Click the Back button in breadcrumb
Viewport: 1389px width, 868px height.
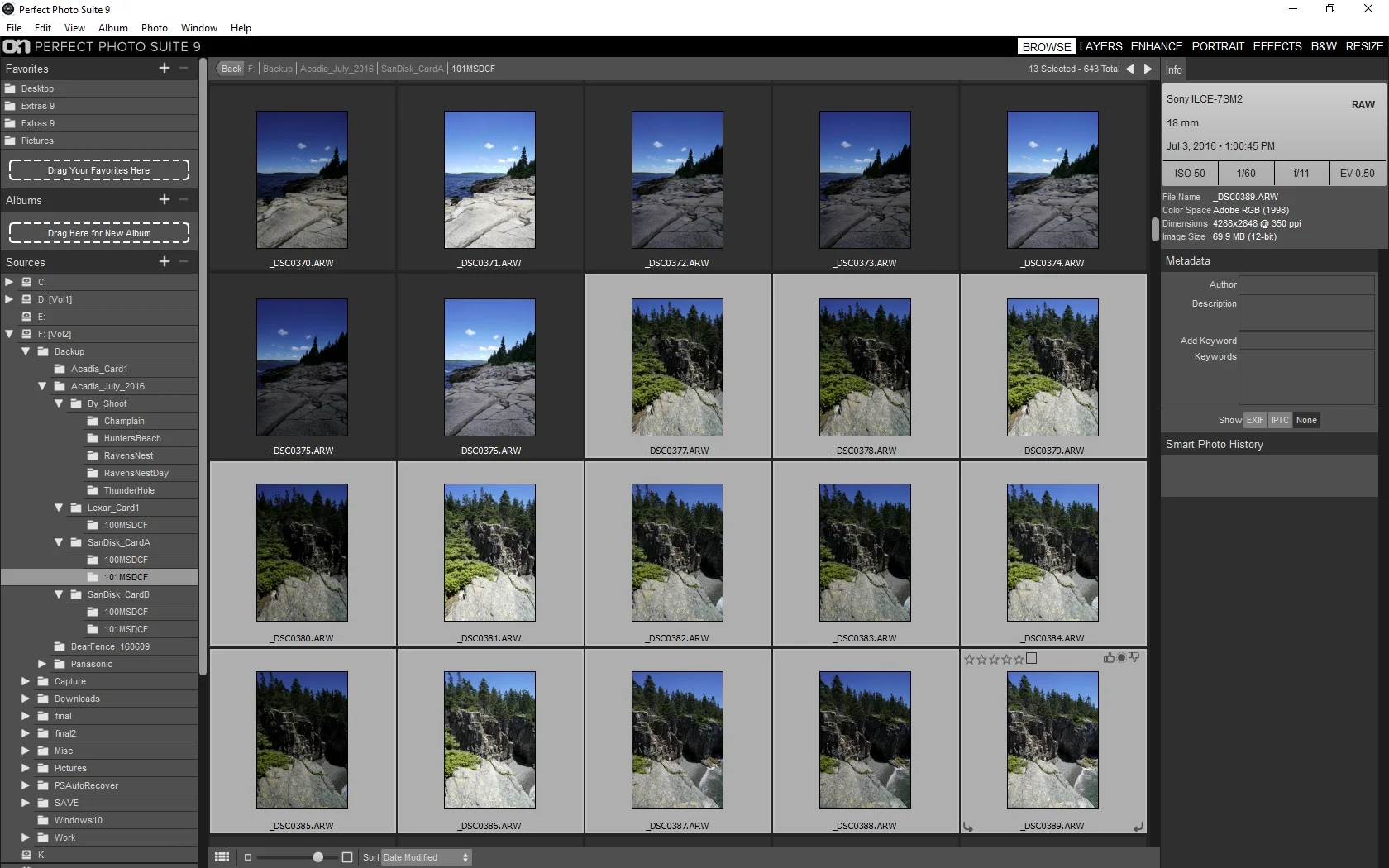tap(231, 69)
